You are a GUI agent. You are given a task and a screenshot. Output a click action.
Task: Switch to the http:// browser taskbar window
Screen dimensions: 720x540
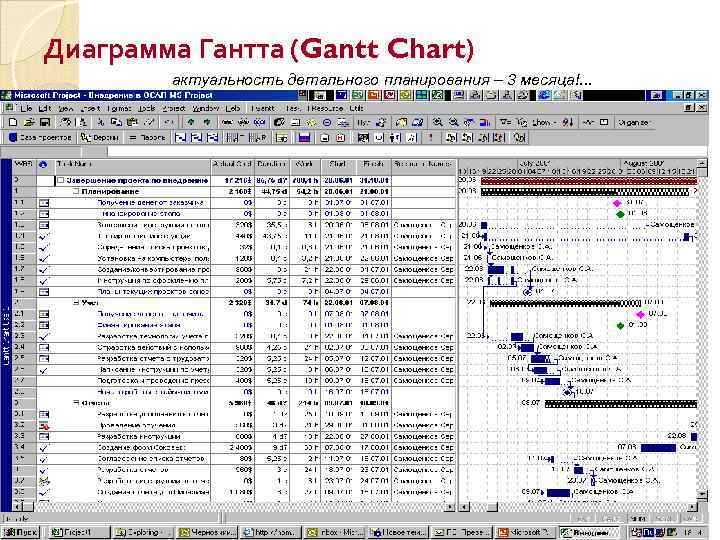271,532
